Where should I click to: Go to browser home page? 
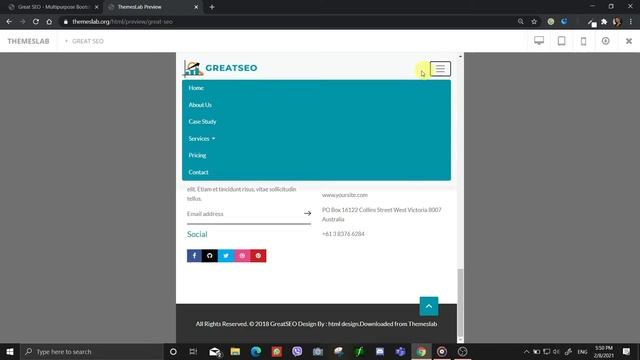[x=49, y=22]
